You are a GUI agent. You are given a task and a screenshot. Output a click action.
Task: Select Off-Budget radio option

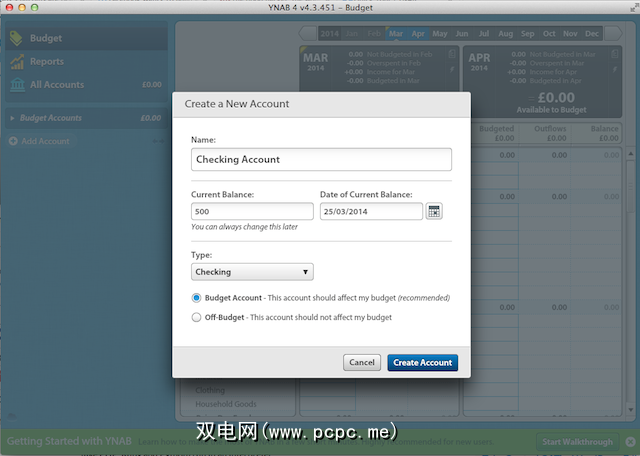tap(196, 317)
